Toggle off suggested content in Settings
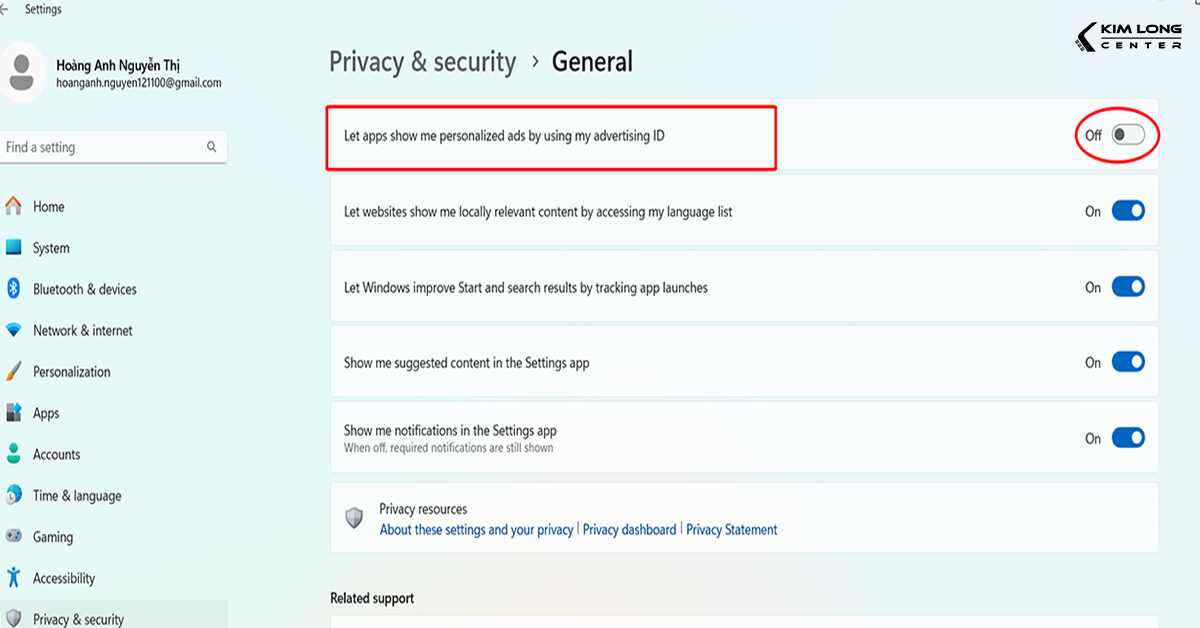The height and width of the screenshot is (628, 1200). pos(1128,362)
